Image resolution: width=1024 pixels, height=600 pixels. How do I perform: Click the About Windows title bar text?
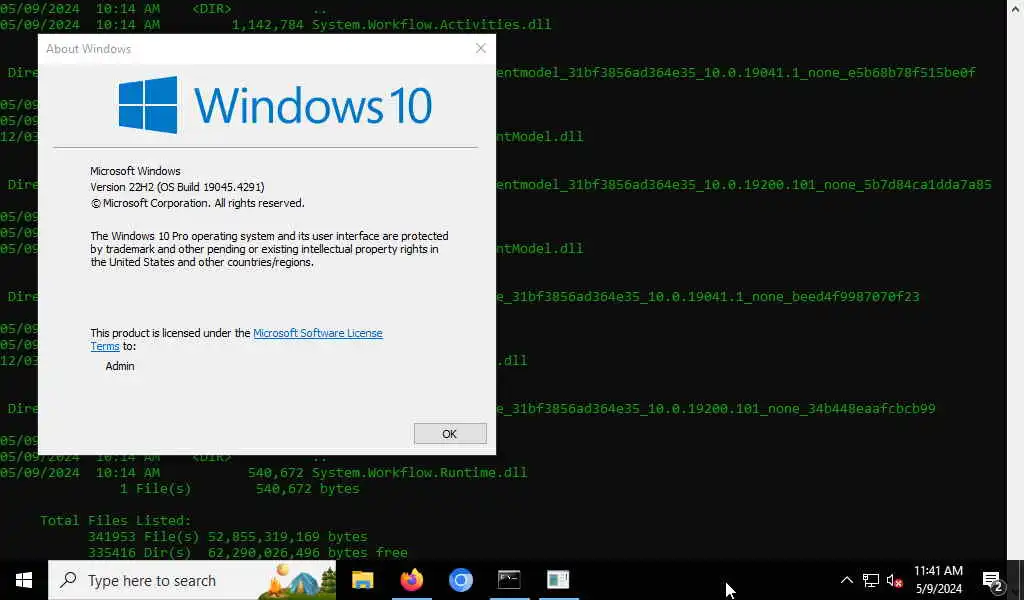pyautogui.click(x=88, y=49)
